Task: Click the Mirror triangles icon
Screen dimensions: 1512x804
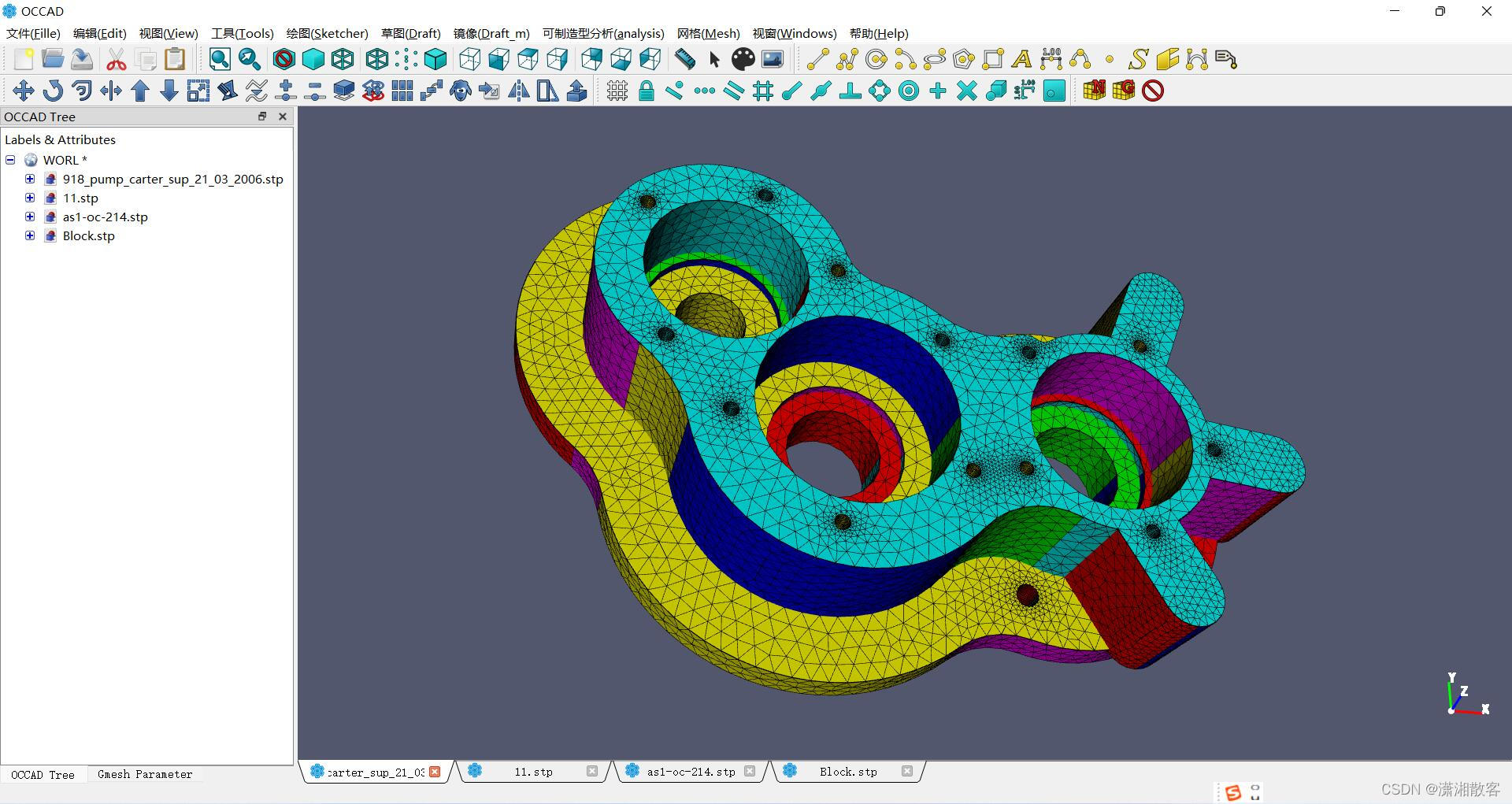Action: [x=518, y=91]
